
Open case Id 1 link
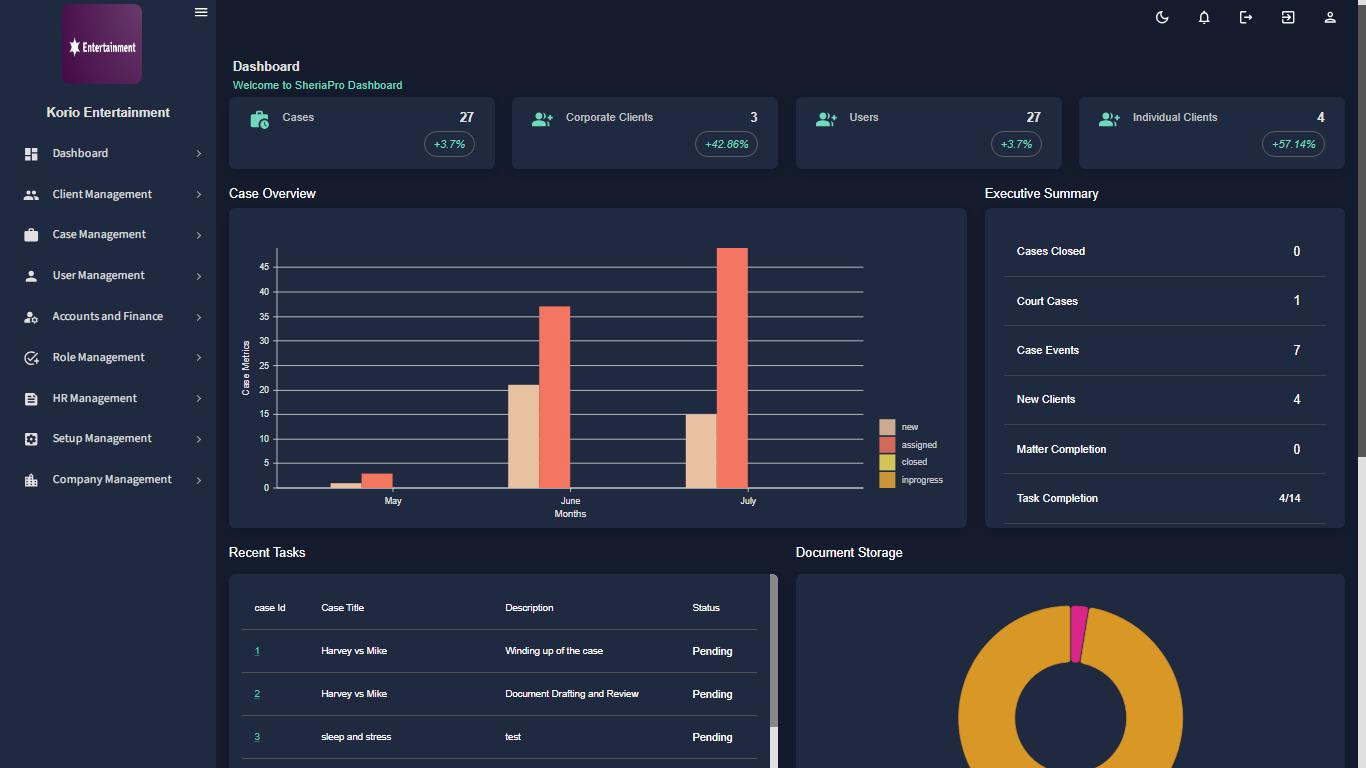(x=257, y=651)
